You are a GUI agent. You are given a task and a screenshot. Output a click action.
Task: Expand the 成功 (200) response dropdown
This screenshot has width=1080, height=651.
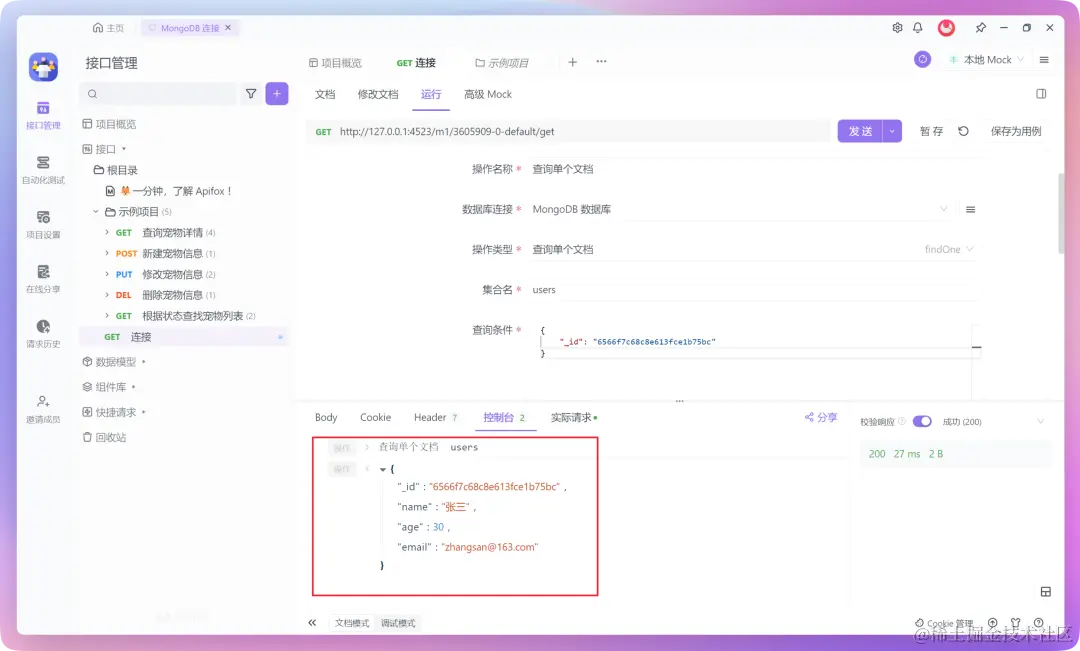point(1040,422)
